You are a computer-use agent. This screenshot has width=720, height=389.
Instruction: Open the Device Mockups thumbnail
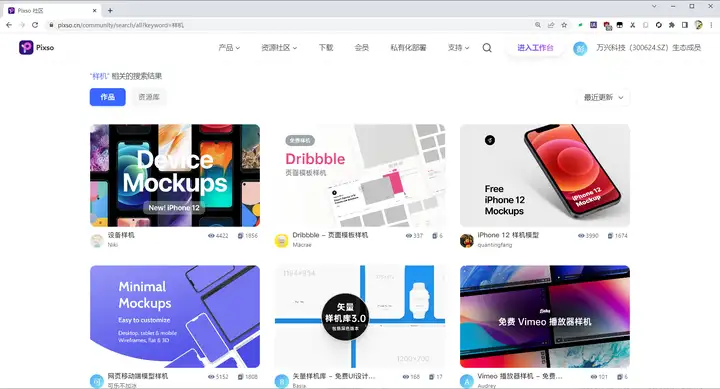click(x=175, y=175)
